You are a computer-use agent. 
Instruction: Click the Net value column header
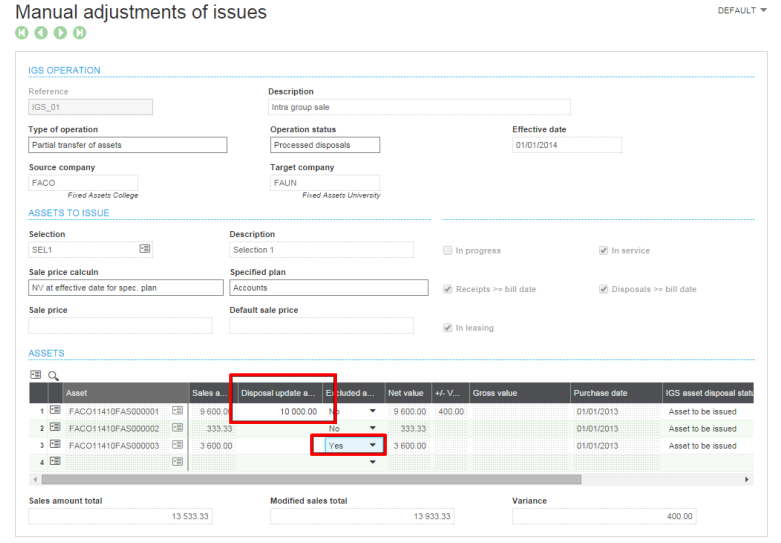(x=408, y=393)
